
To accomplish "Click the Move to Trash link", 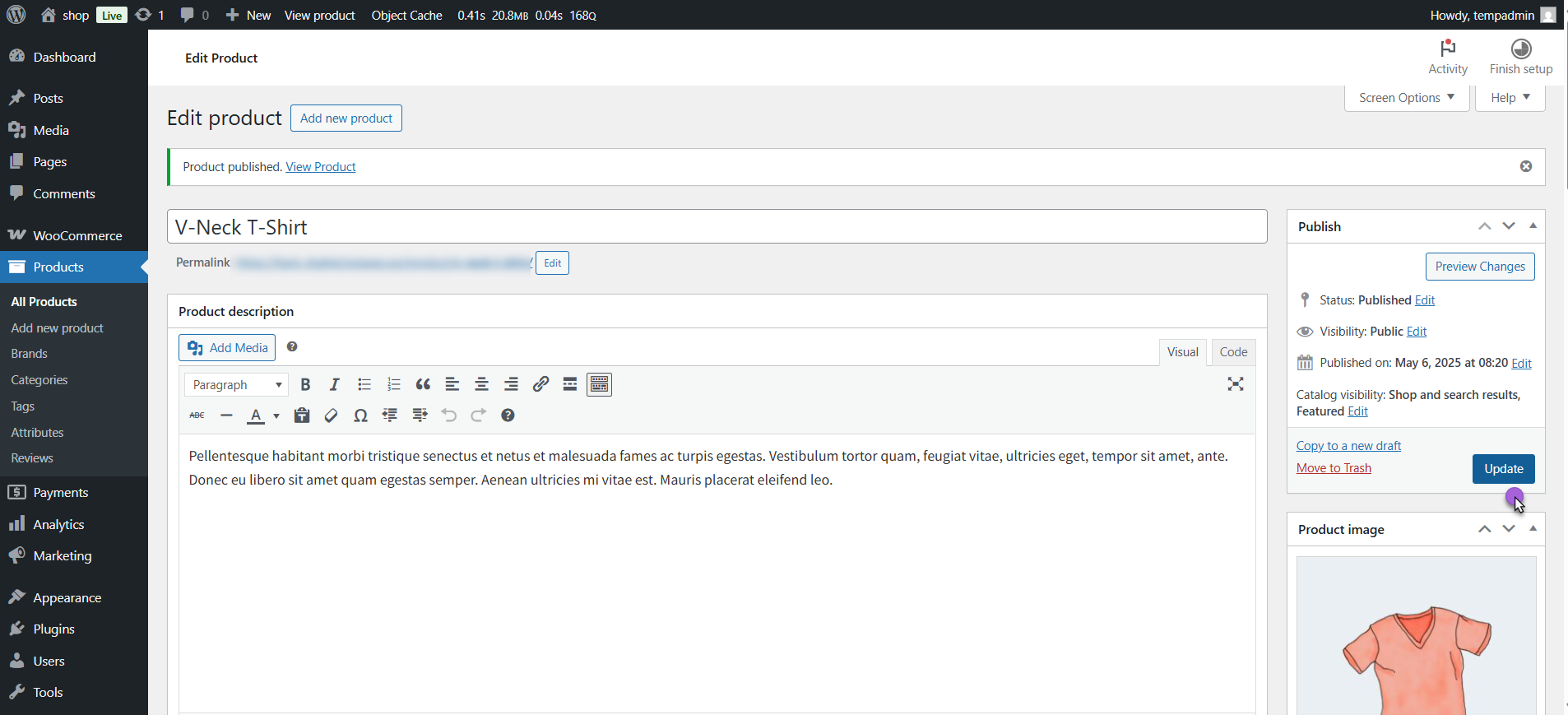I will [1334, 468].
